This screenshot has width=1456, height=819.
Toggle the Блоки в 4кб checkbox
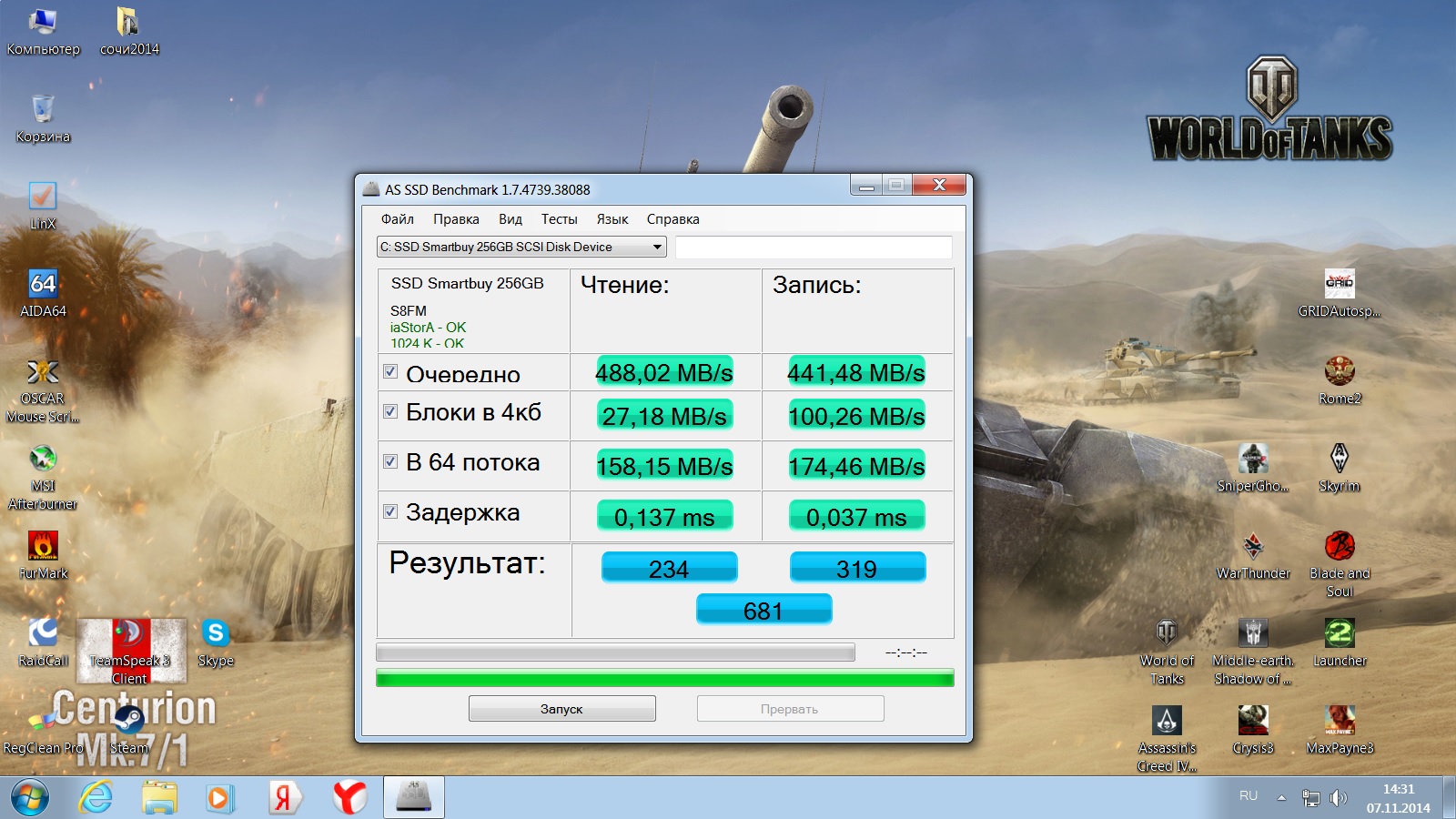click(390, 411)
